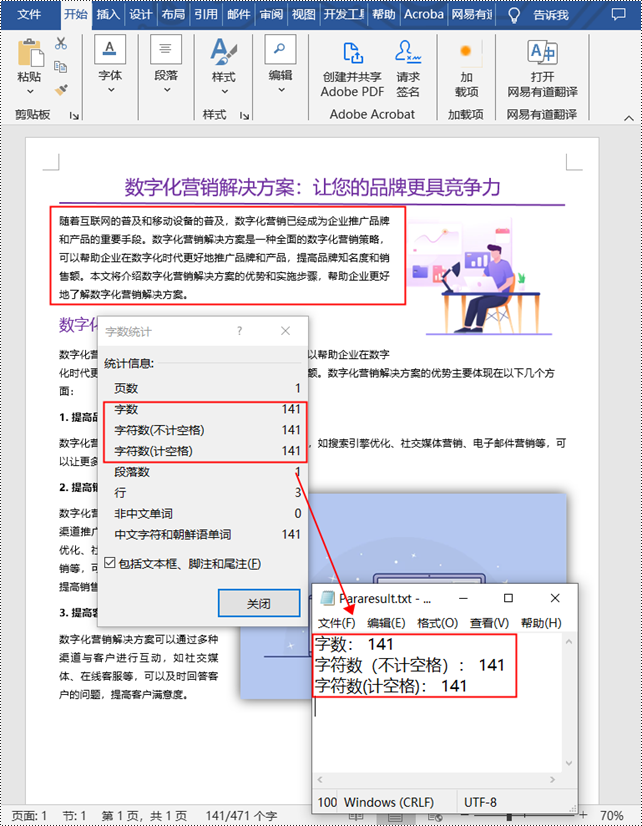Switch to the 插入 Insert tab

(108, 15)
